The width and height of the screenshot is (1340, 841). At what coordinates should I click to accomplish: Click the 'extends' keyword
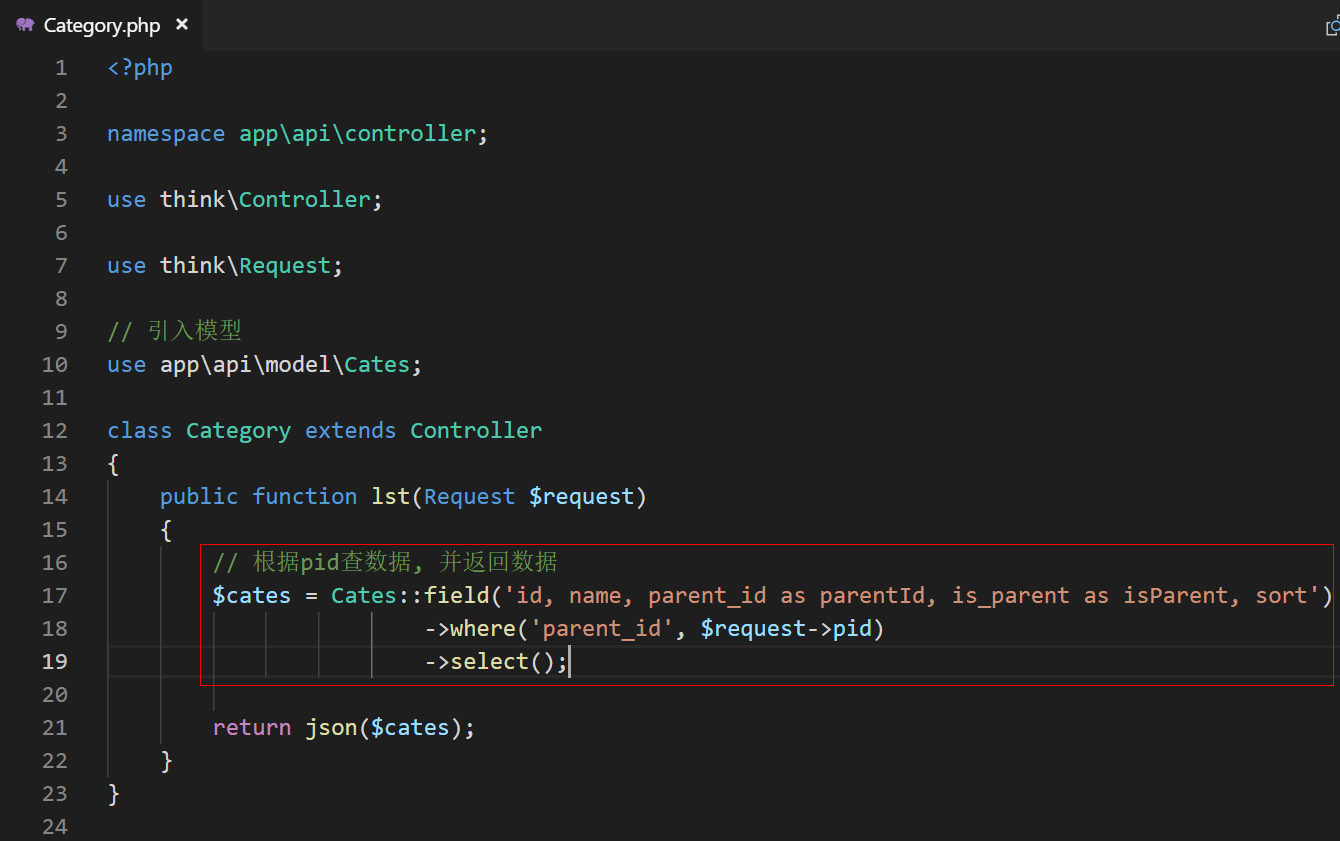351,431
